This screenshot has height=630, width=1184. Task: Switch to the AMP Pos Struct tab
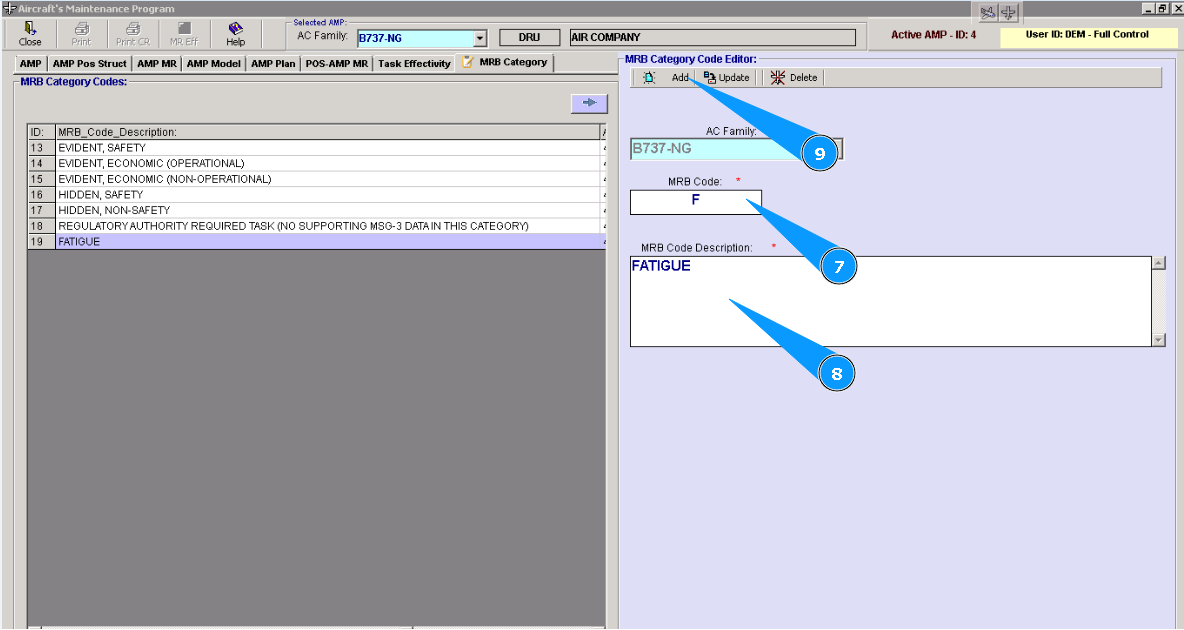click(90, 63)
